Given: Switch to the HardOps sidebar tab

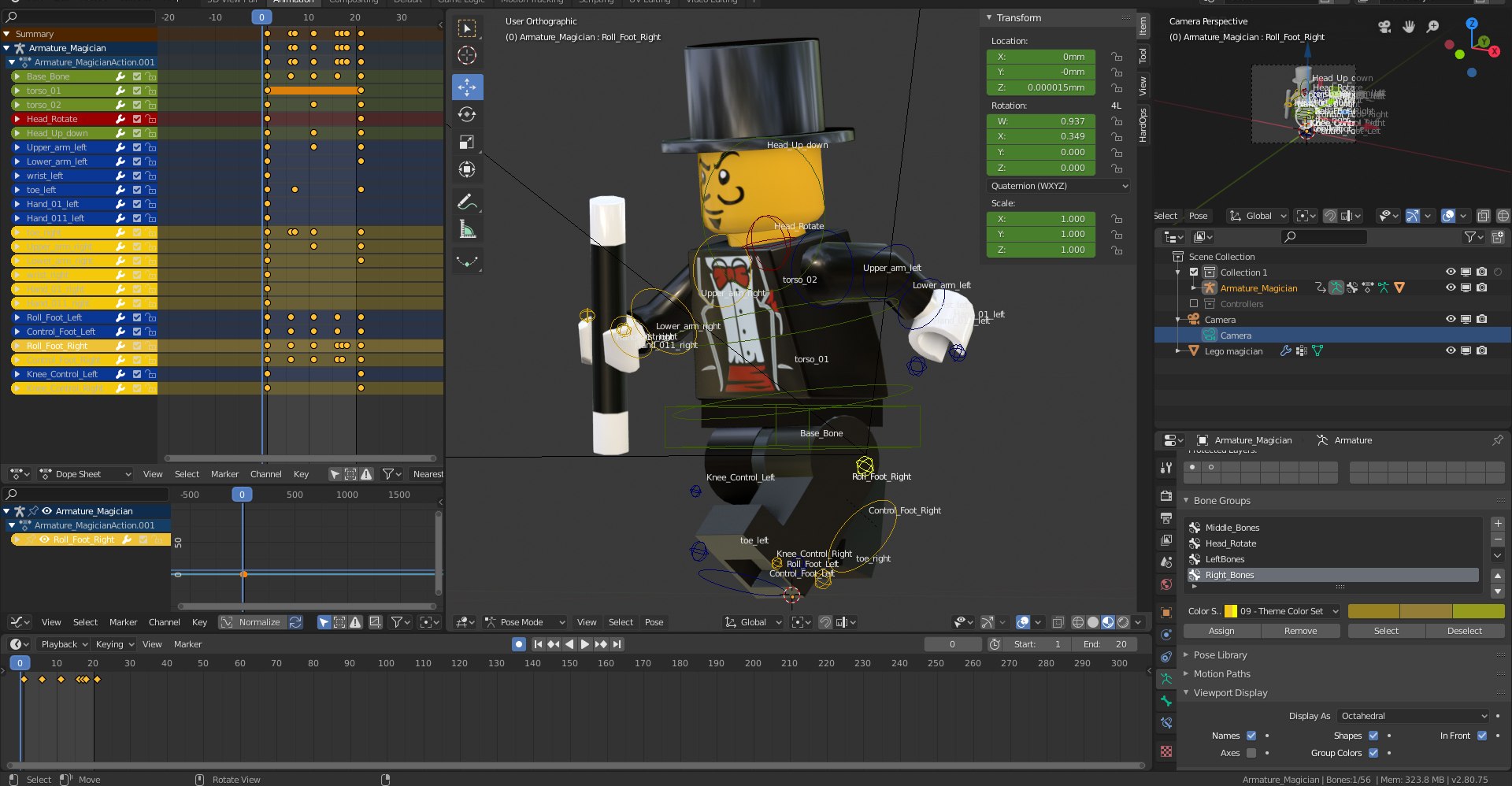Looking at the screenshot, I should [1143, 124].
